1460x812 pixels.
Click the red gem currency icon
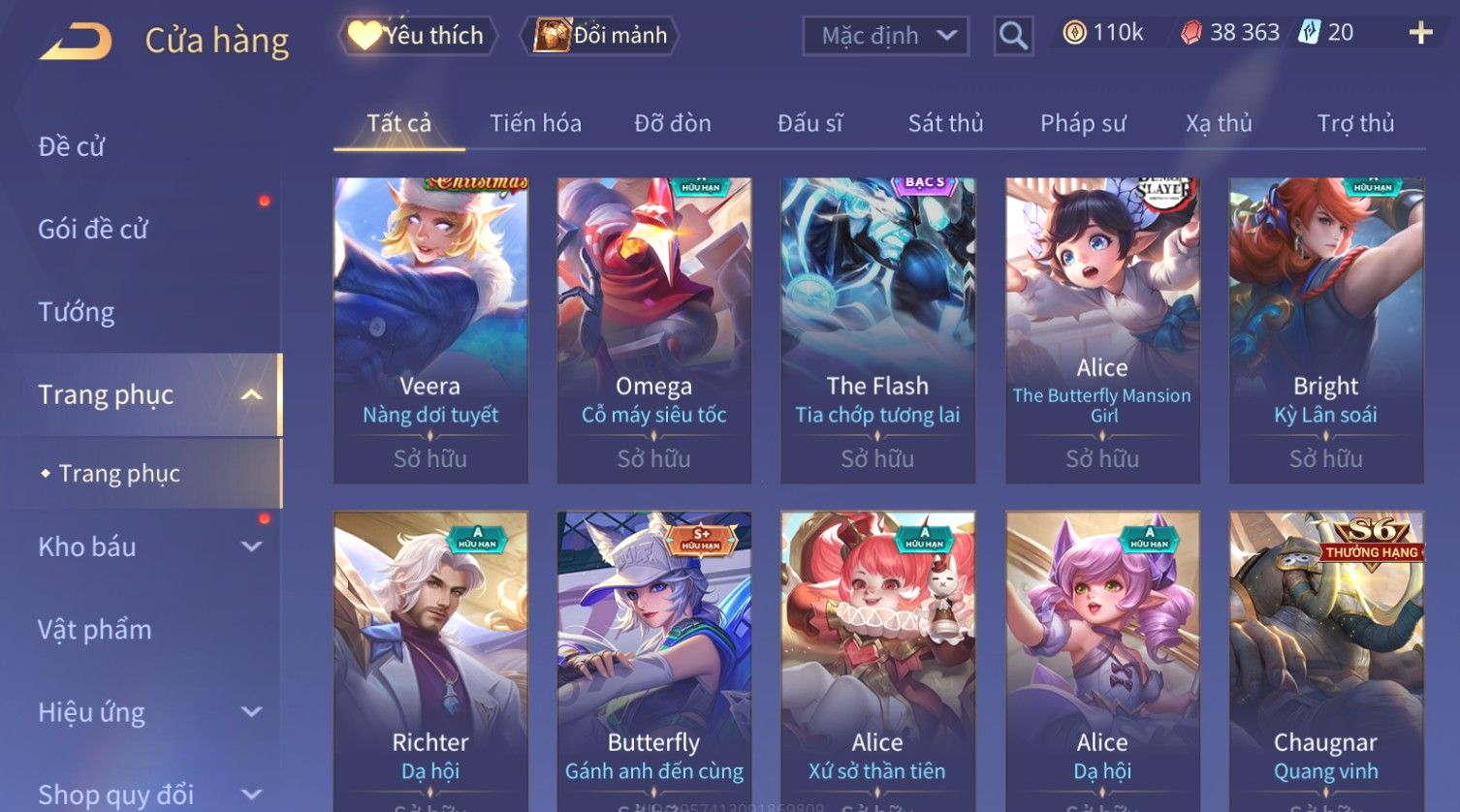click(1190, 33)
